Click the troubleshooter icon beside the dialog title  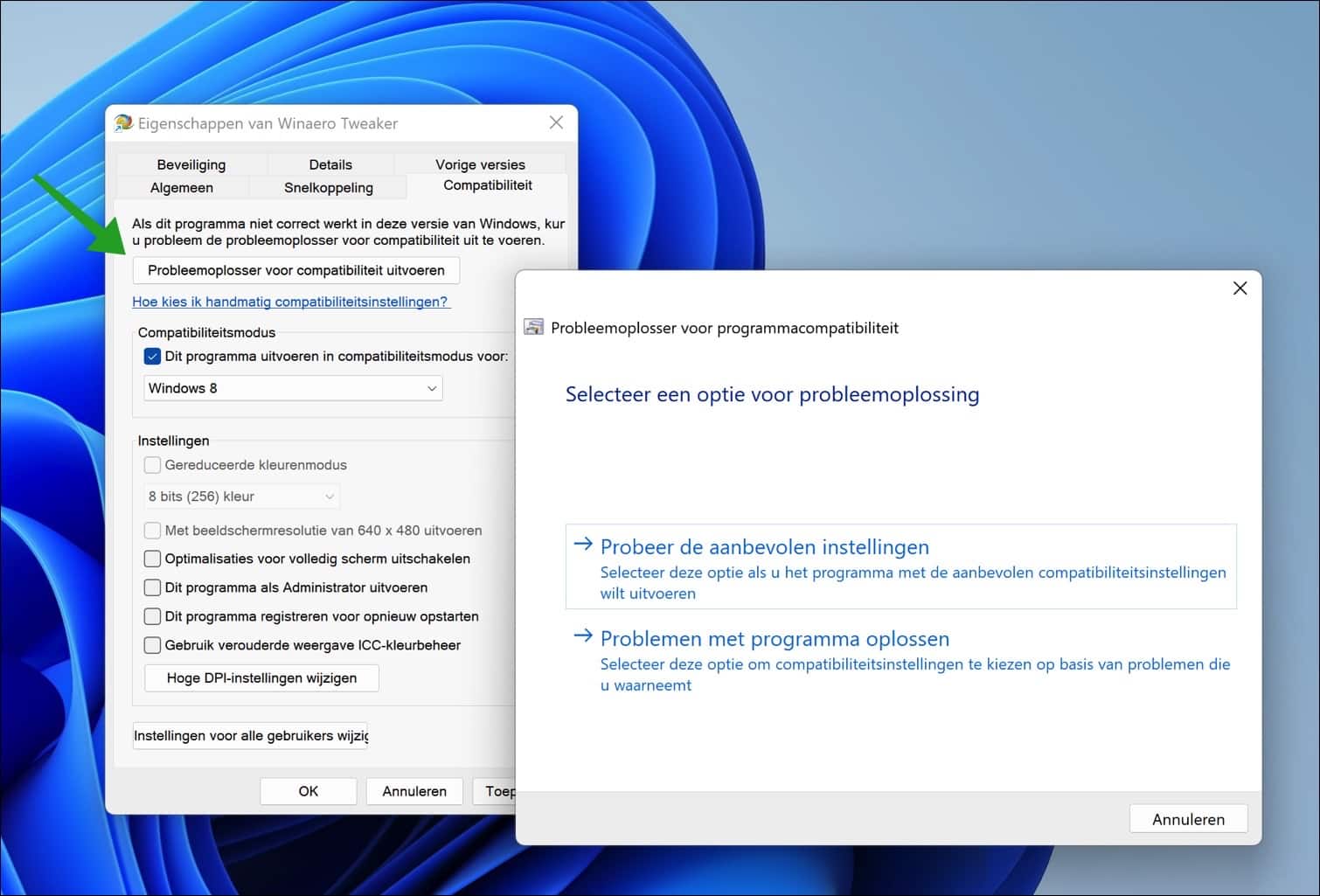pos(533,327)
